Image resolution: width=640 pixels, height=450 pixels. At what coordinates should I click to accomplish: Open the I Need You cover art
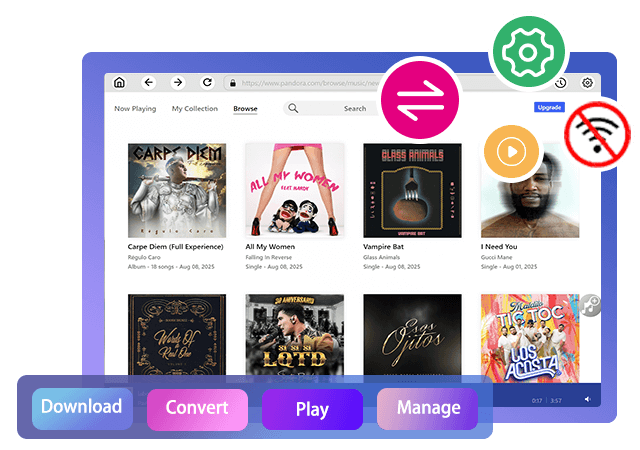[x=530, y=190]
